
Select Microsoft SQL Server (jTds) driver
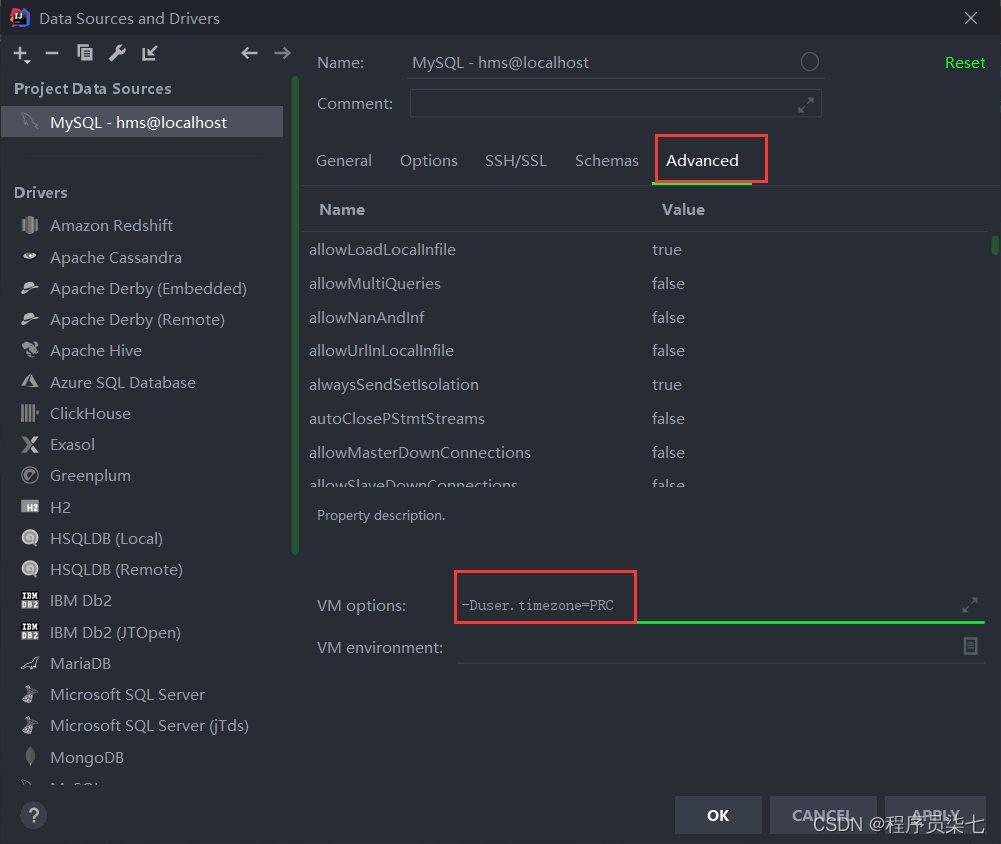[149, 726]
